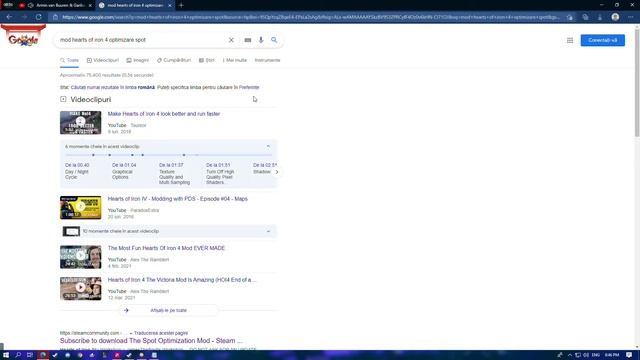Open Windows notification center

[629, 355]
